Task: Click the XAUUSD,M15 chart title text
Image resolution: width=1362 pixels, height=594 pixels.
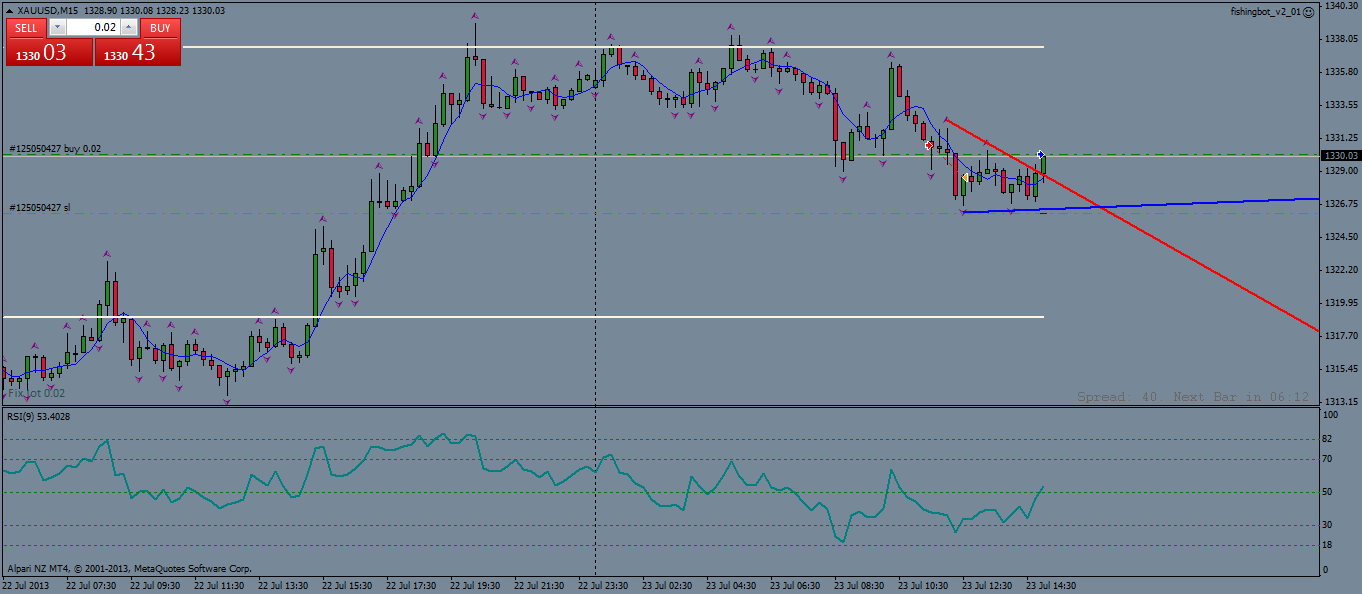Action: [49, 10]
